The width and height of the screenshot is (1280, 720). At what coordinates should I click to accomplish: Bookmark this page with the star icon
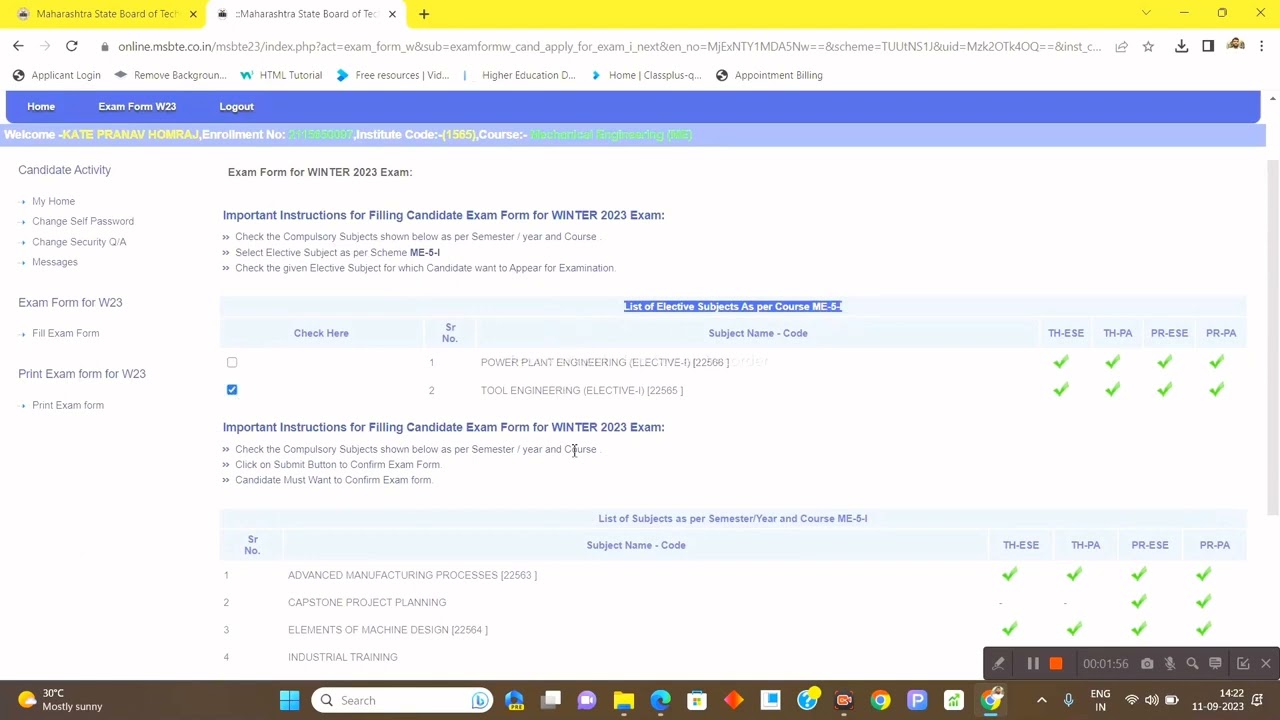1148,46
